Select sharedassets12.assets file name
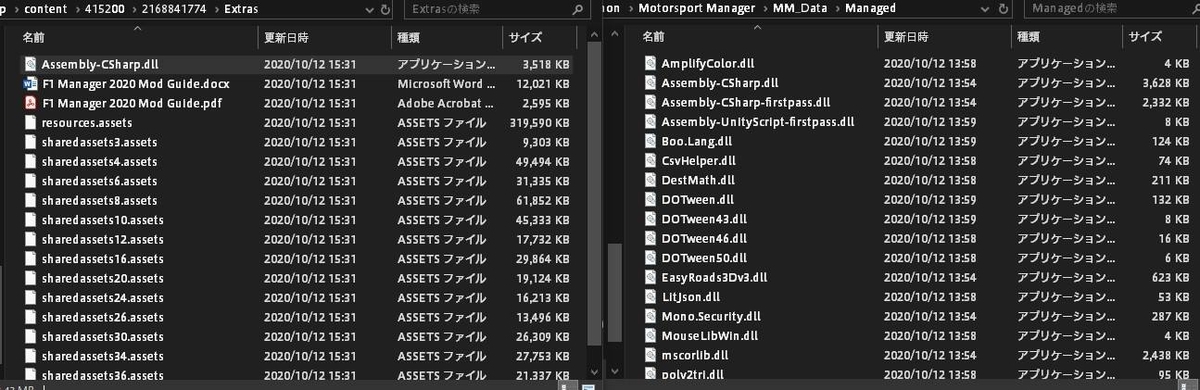The image size is (1200, 390). (x=102, y=239)
